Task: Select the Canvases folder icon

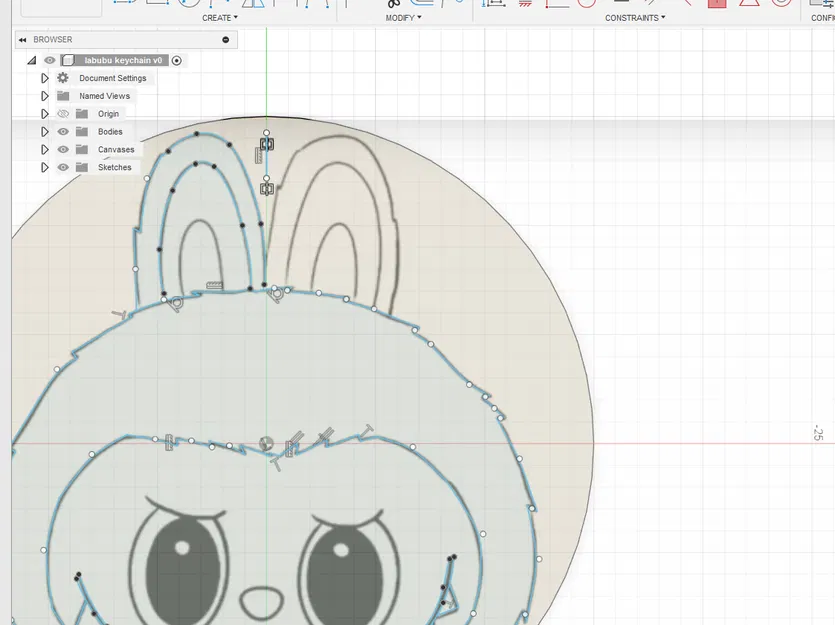Action: pos(82,150)
